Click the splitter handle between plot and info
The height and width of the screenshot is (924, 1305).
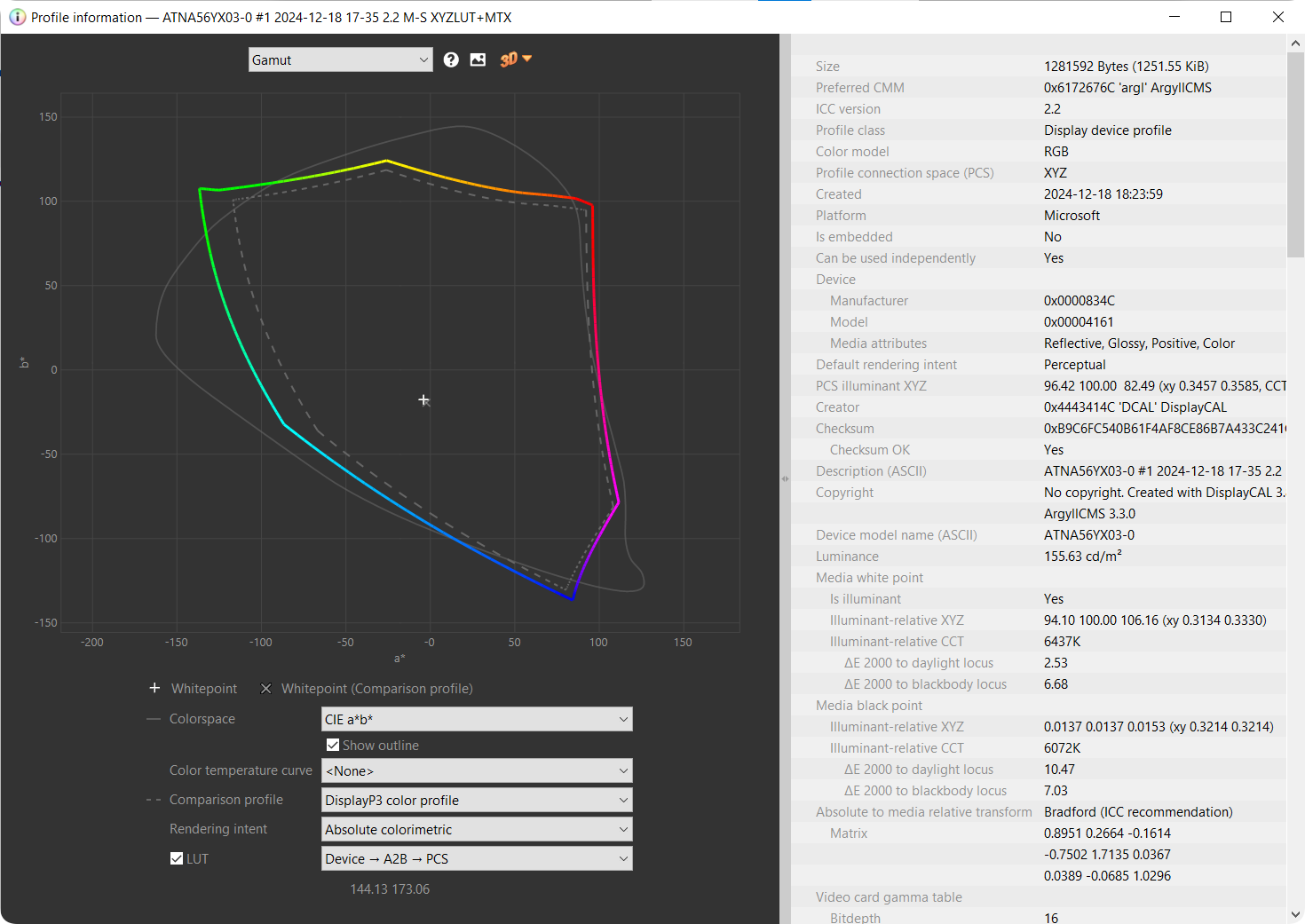pos(785,478)
